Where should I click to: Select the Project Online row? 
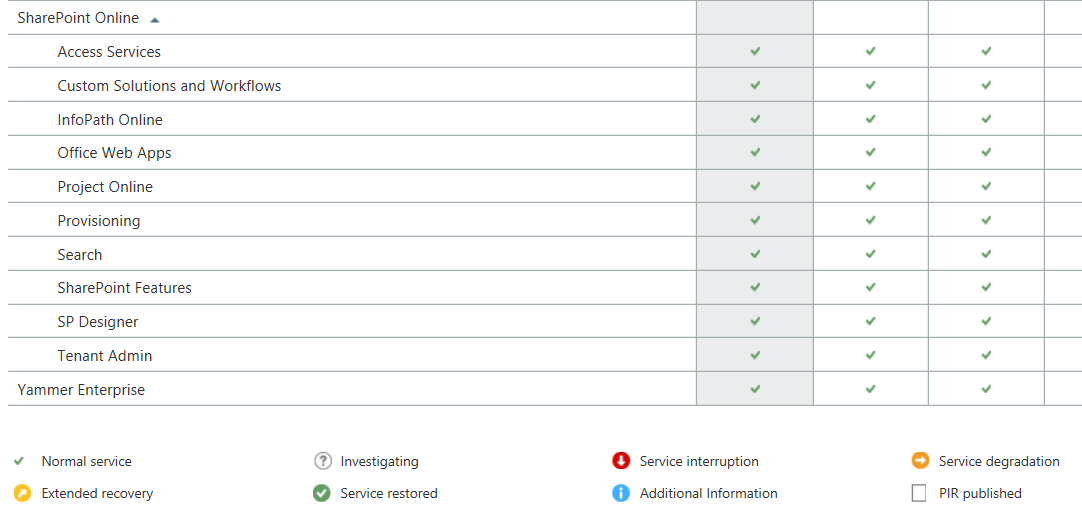105,187
